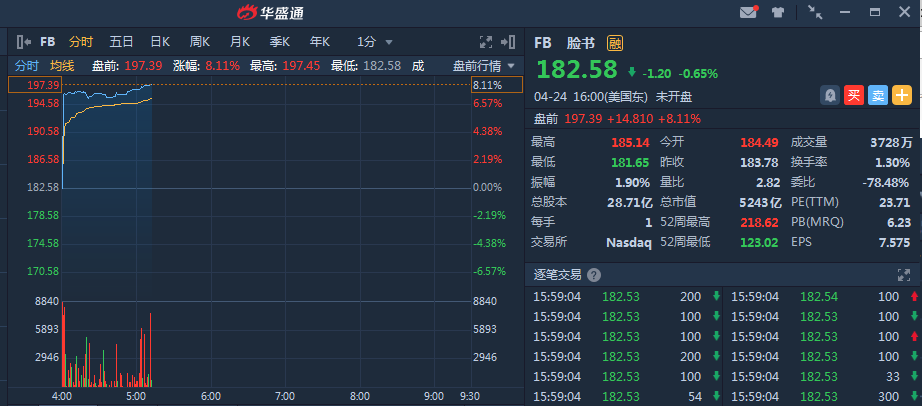922x406 pixels.
Task: Expand the 逐笔交易 trade list panel
Action: (904, 275)
